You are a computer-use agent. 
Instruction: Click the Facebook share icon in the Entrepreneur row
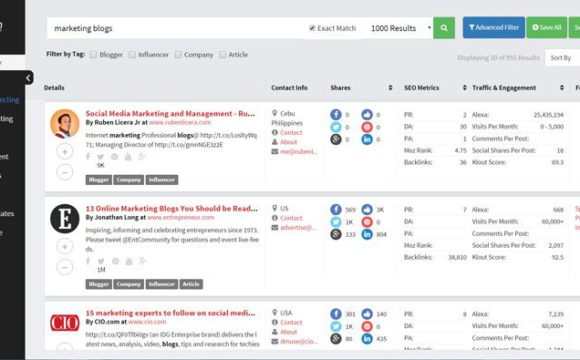(336, 209)
